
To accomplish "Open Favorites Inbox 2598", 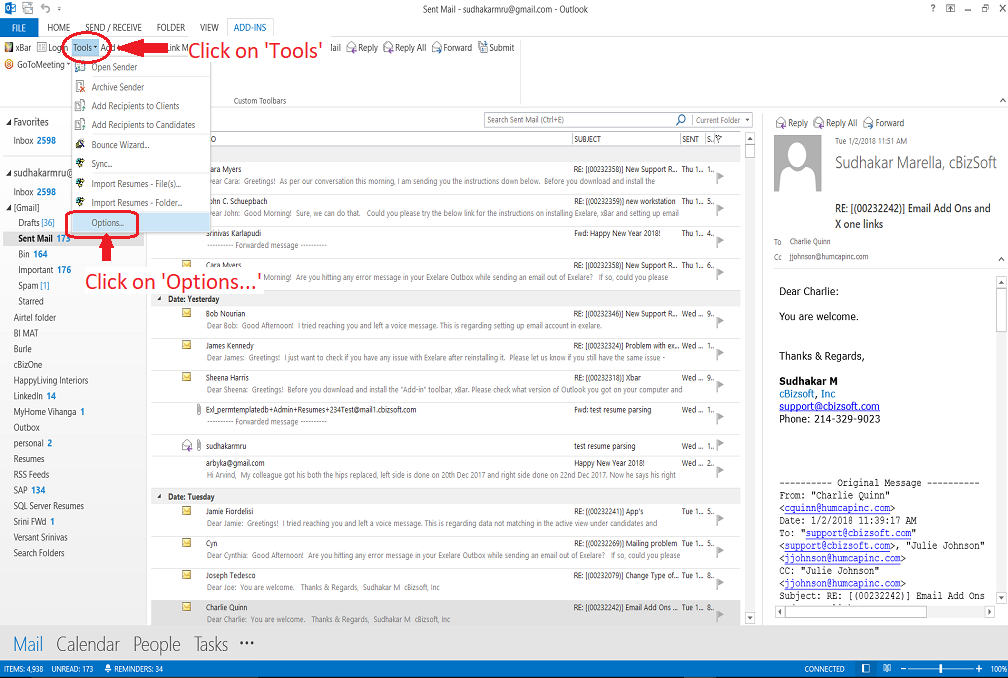I will pos(35,141).
